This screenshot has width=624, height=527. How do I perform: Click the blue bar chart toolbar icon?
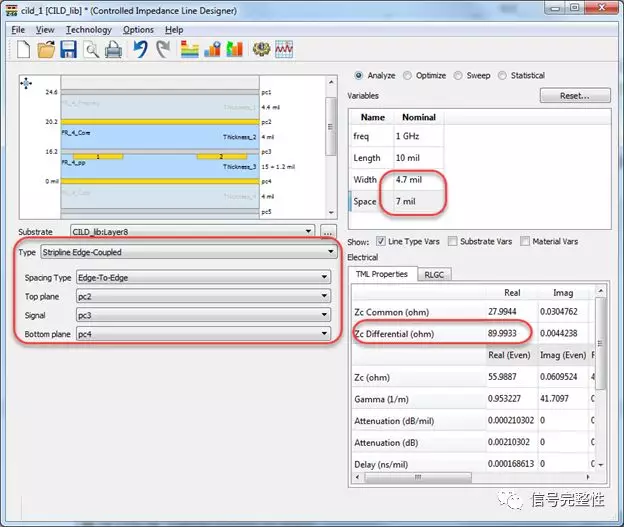(212, 50)
